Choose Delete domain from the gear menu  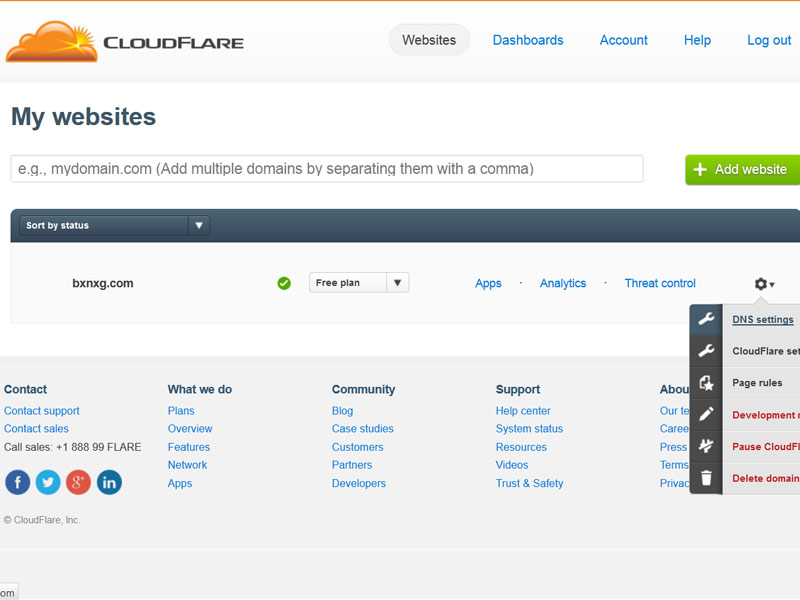[766, 478]
